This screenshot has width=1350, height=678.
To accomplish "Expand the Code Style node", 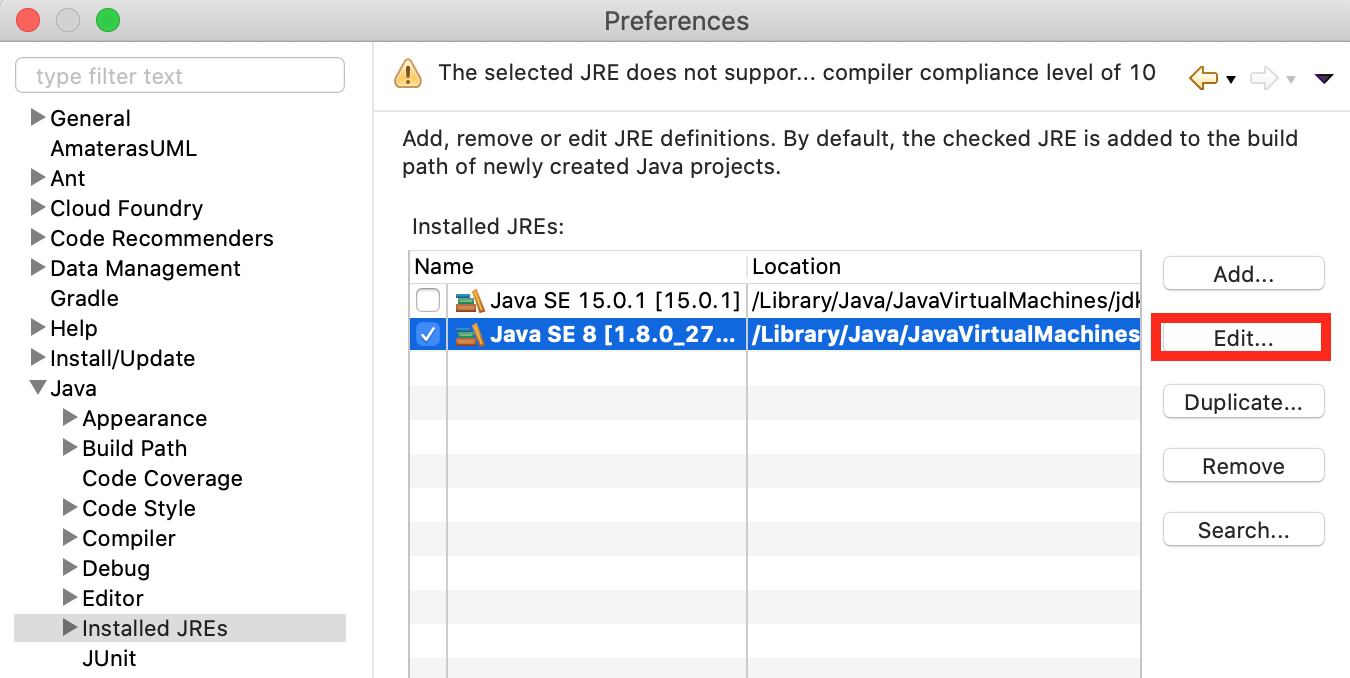I will pyautogui.click(x=70, y=507).
